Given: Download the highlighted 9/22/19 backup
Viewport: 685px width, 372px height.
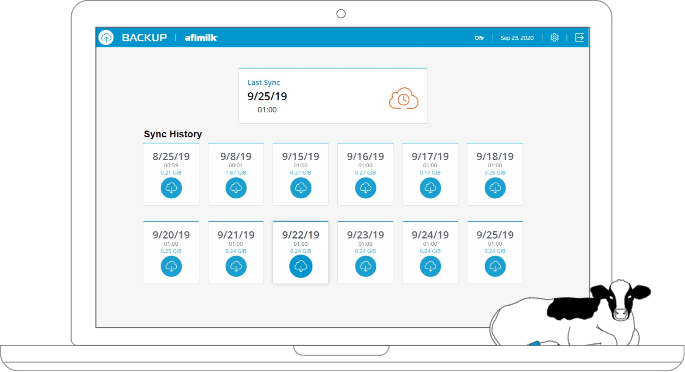Looking at the screenshot, I should [x=301, y=266].
